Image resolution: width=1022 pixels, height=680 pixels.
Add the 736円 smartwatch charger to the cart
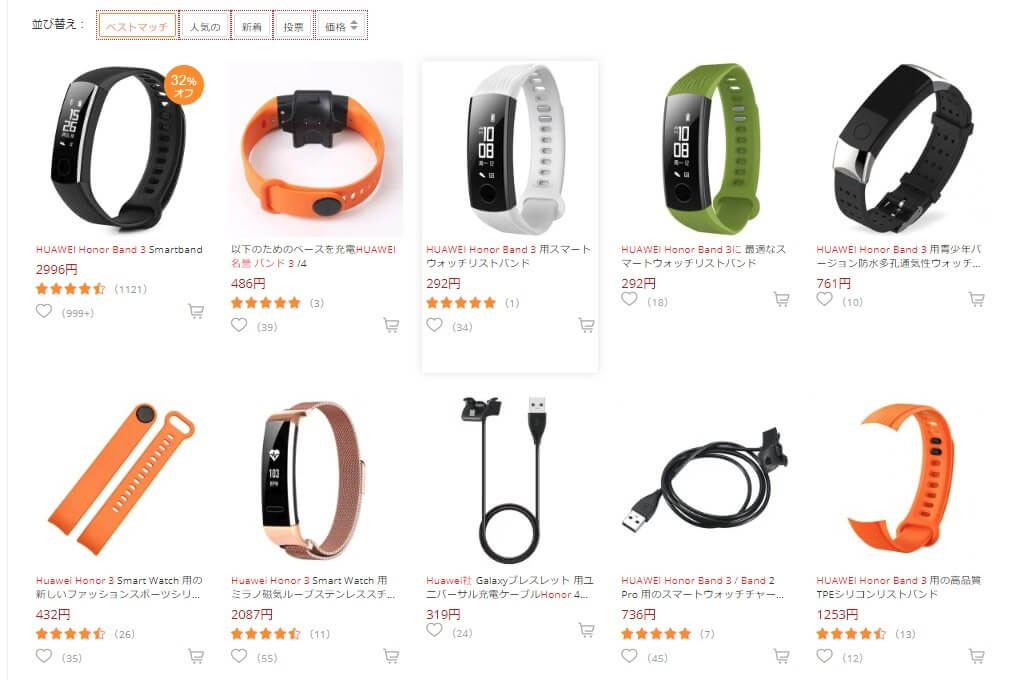point(781,656)
